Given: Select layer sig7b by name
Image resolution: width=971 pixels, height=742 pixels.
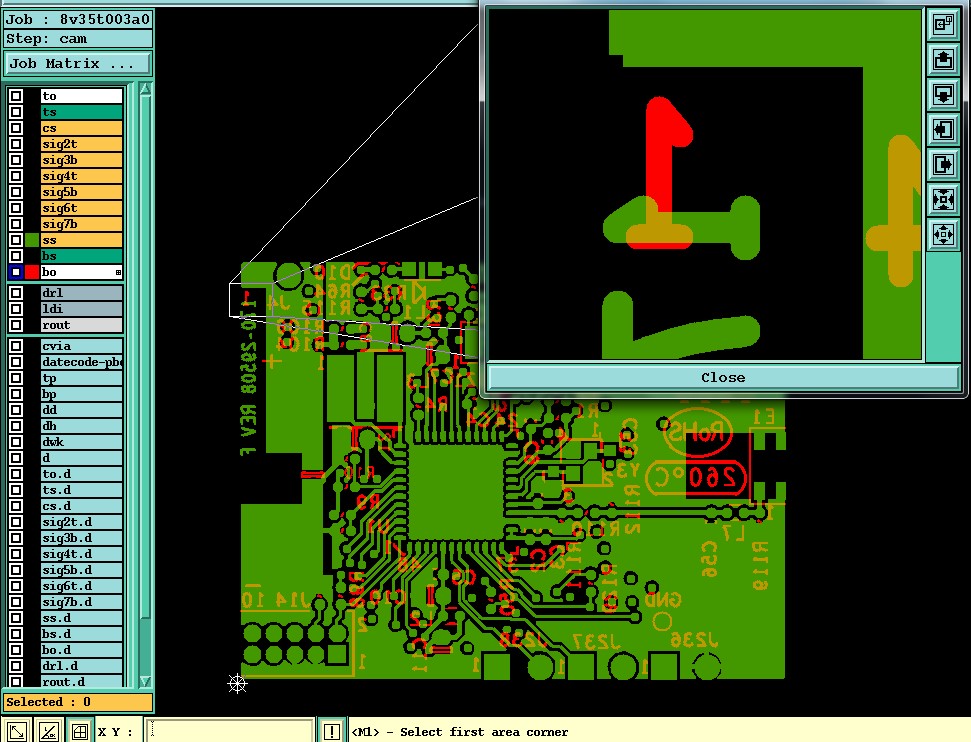Looking at the screenshot, I should (x=82, y=224).
